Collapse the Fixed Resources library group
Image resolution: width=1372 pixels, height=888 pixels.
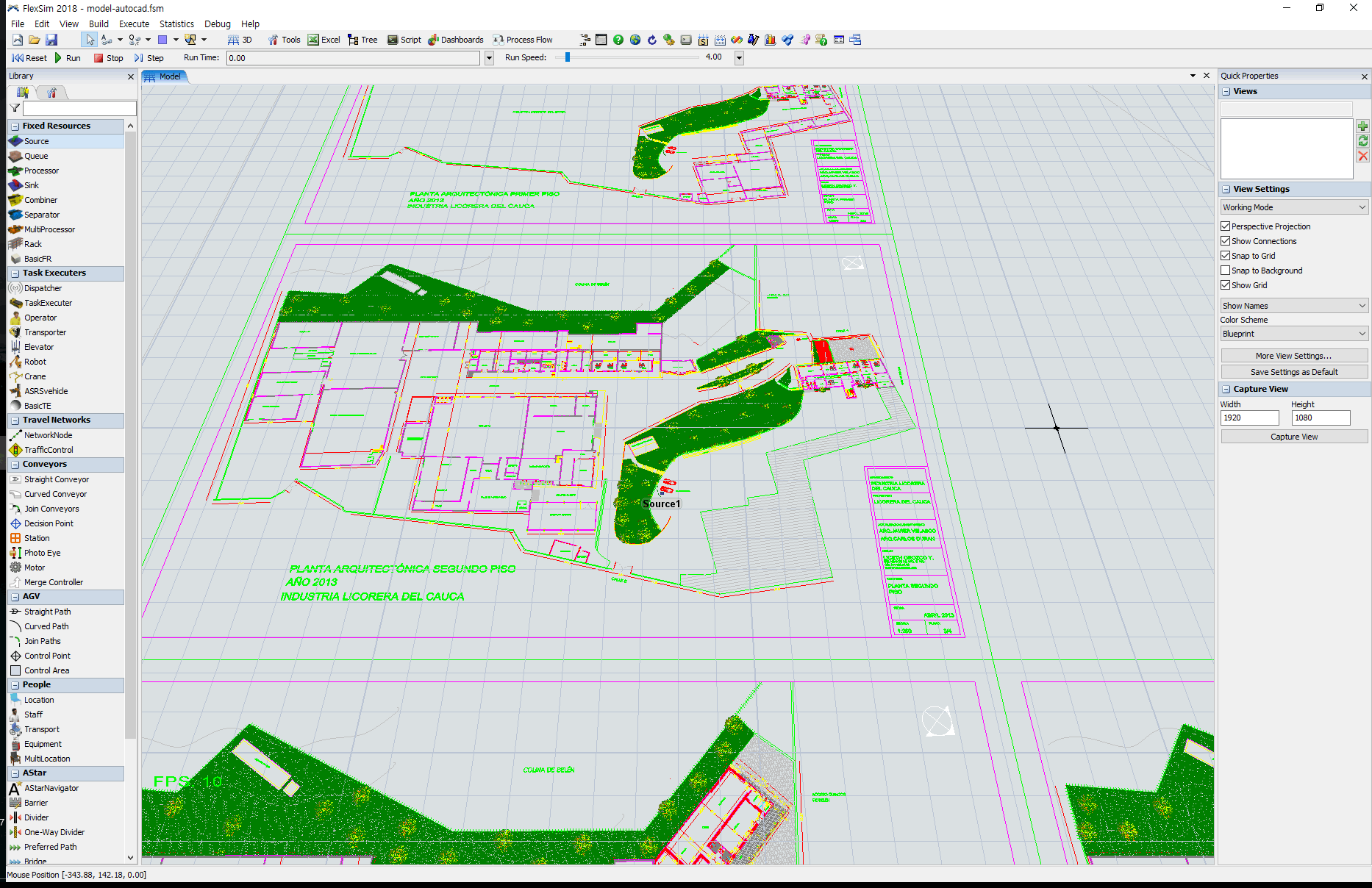pos(15,126)
